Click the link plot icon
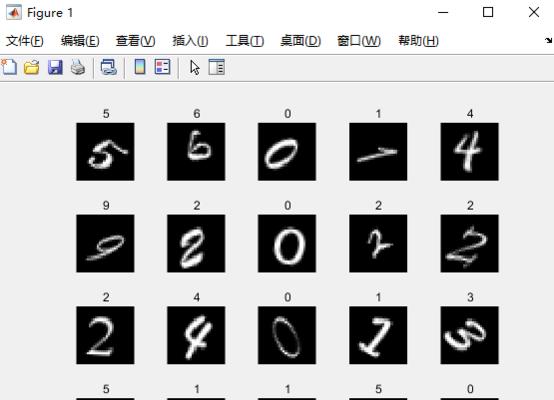The height and width of the screenshot is (400, 554). coord(108,67)
